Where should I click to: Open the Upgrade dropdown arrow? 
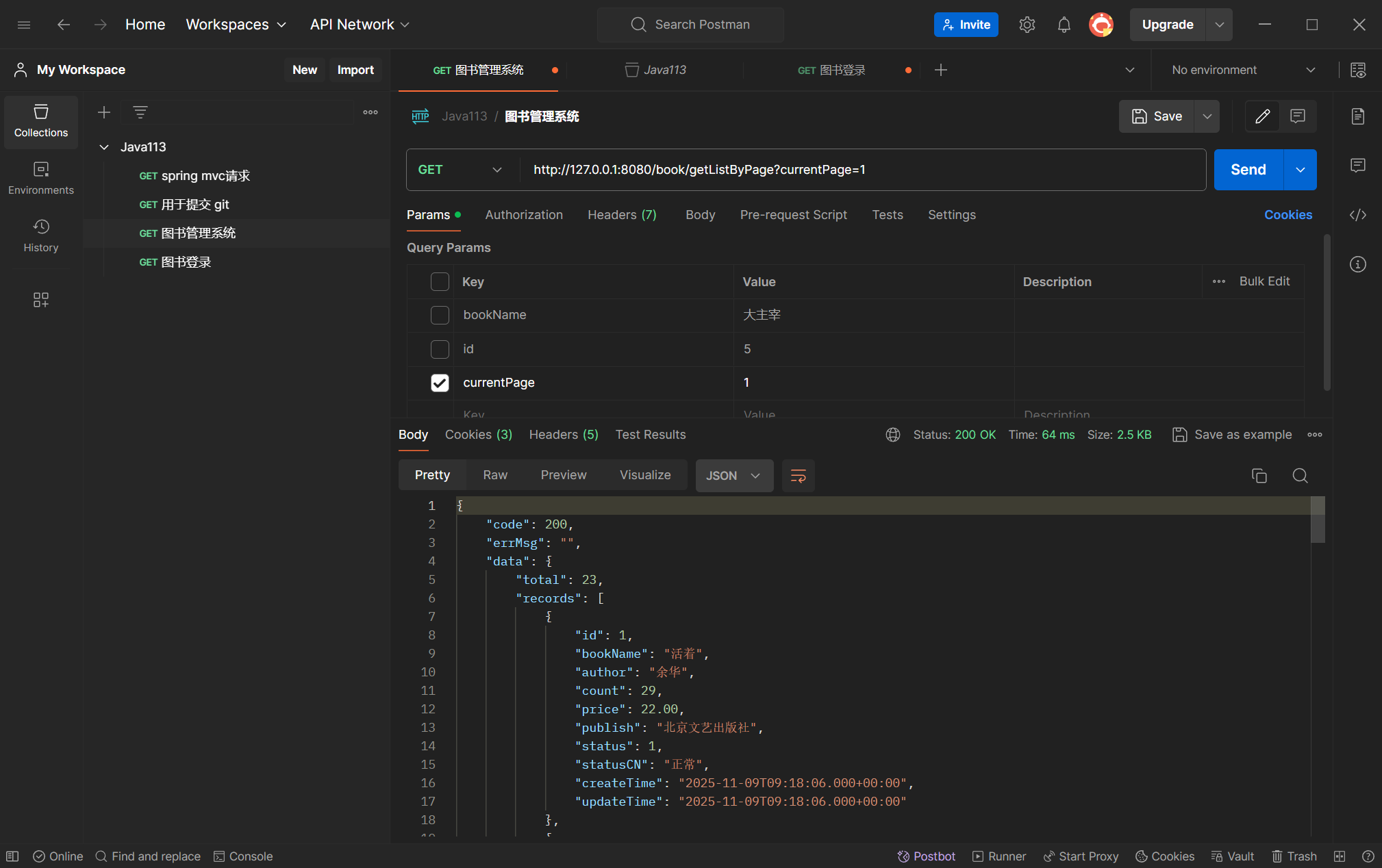click(1220, 25)
